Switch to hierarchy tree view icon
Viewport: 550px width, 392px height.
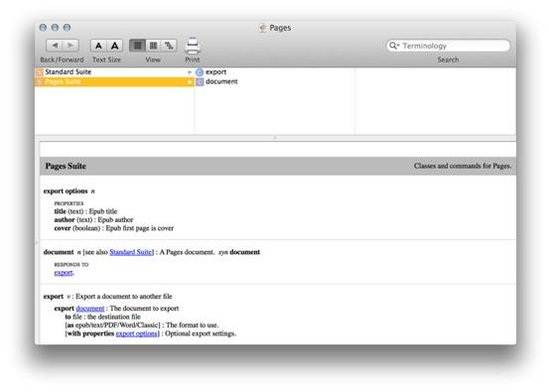tap(169, 46)
